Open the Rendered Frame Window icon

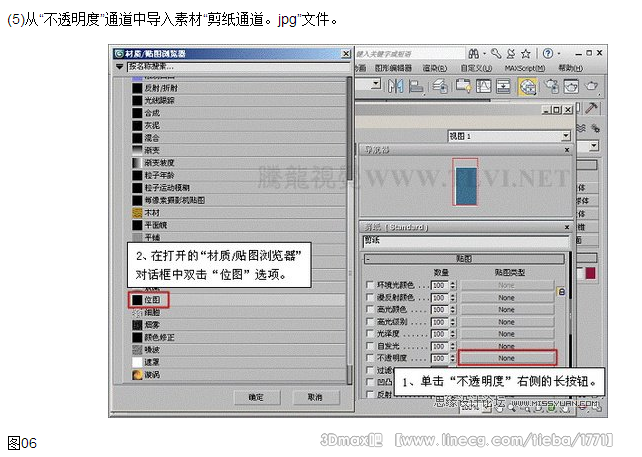tap(571, 86)
